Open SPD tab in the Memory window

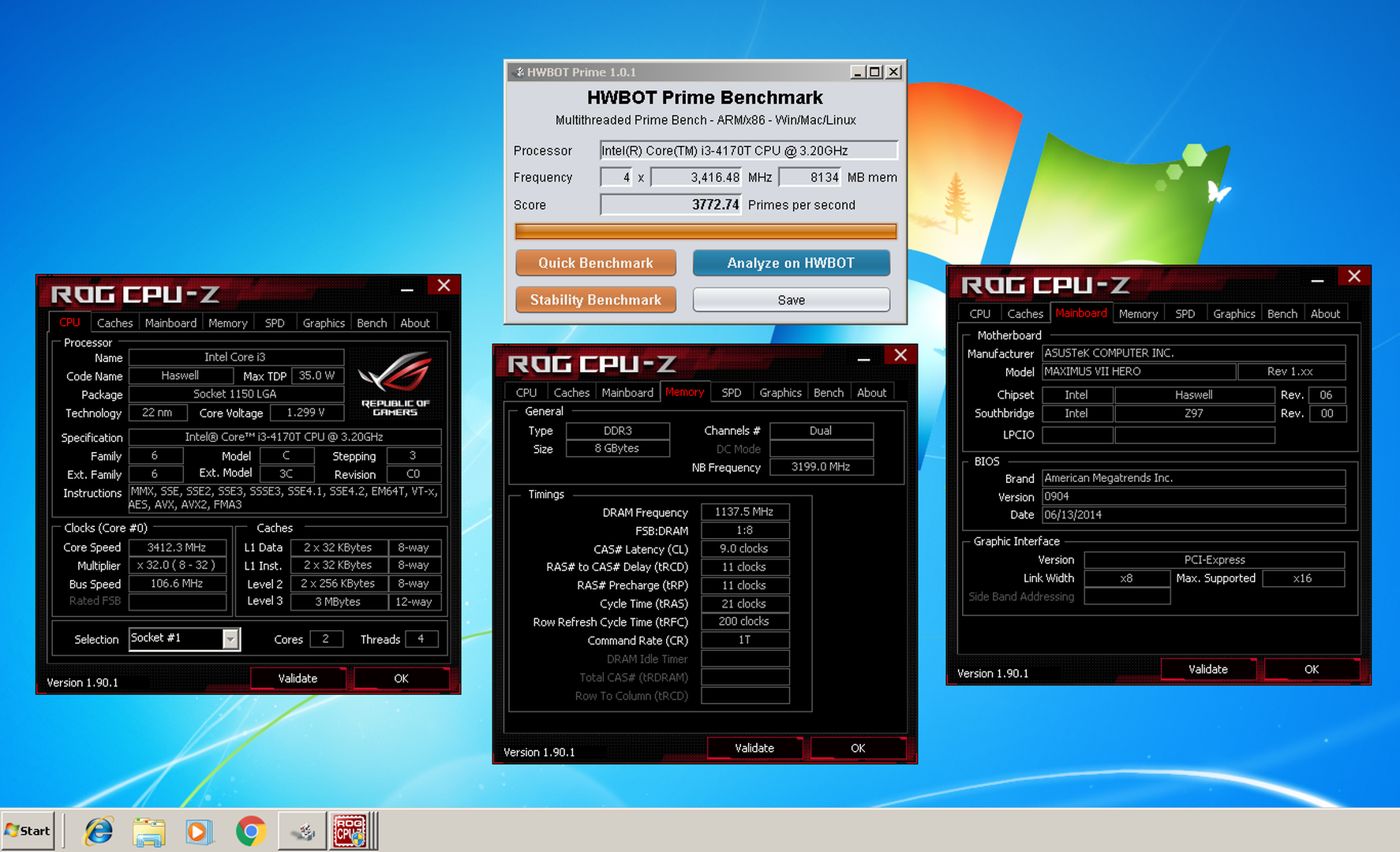pyautogui.click(x=732, y=393)
